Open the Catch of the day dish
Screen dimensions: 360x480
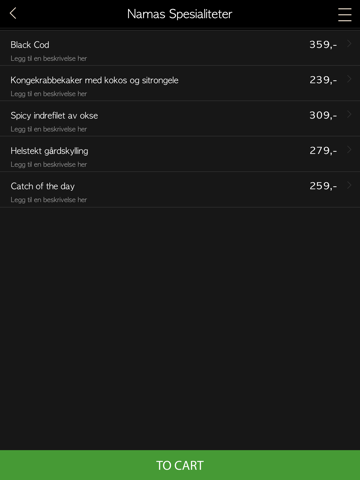pyautogui.click(x=180, y=189)
